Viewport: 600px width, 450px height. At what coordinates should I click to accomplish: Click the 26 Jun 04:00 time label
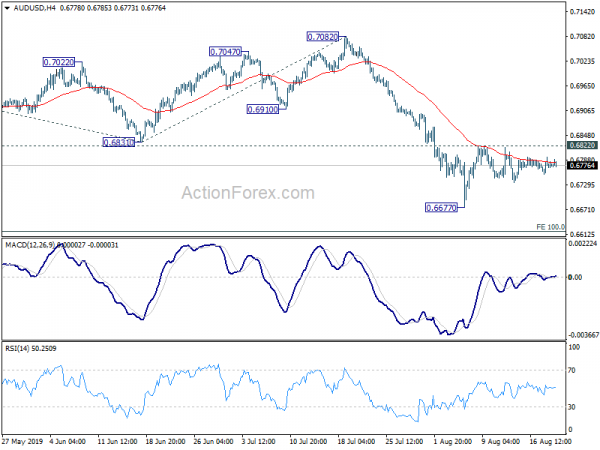pos(213,441)
